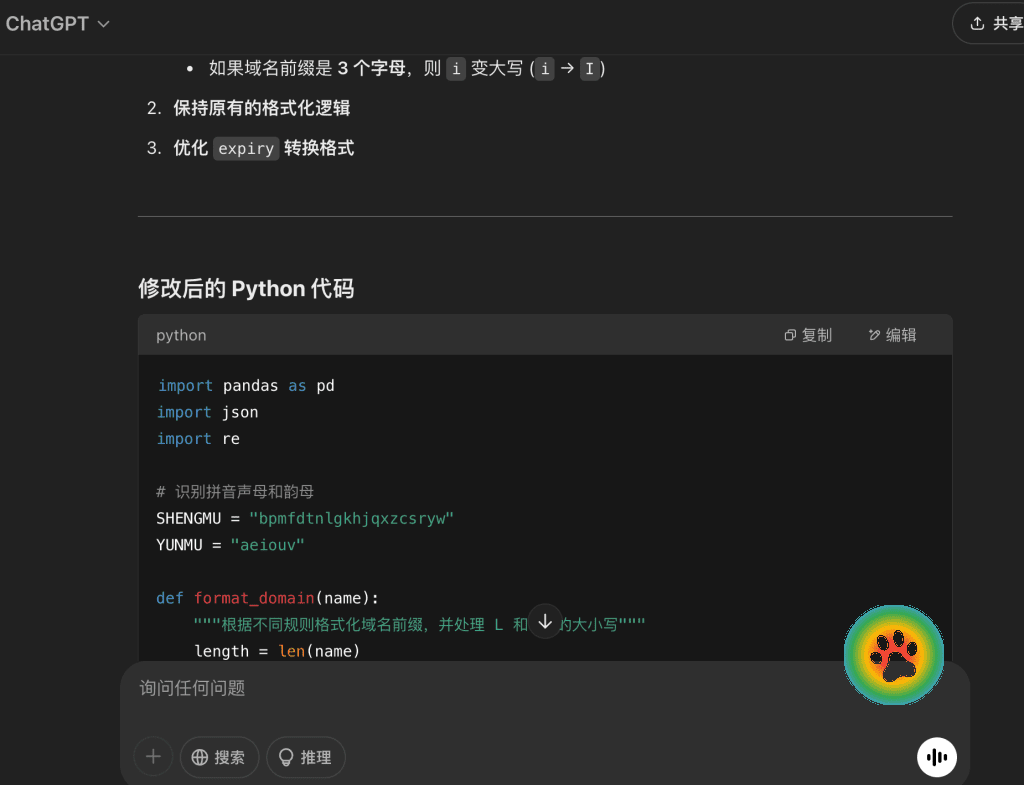
Task: Click the inline expiry code tag
Action: pos(246,149)
